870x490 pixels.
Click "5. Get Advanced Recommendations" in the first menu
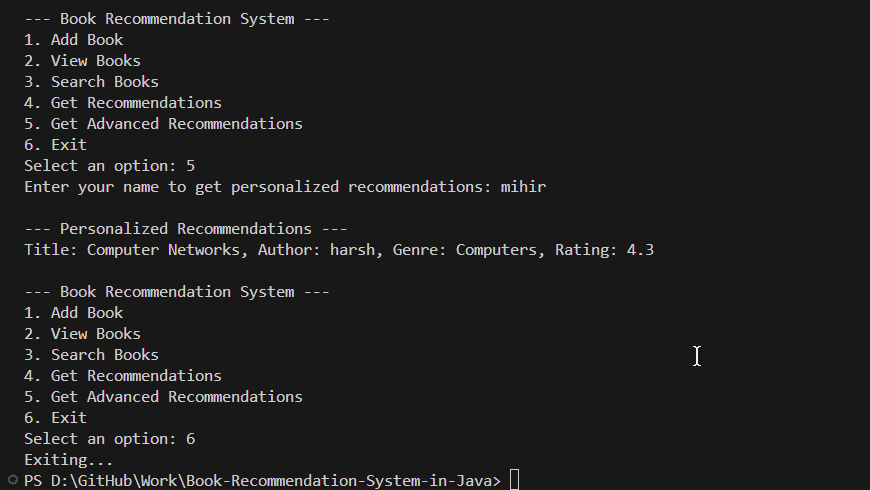pyautogui.click(x=163, y=124)
